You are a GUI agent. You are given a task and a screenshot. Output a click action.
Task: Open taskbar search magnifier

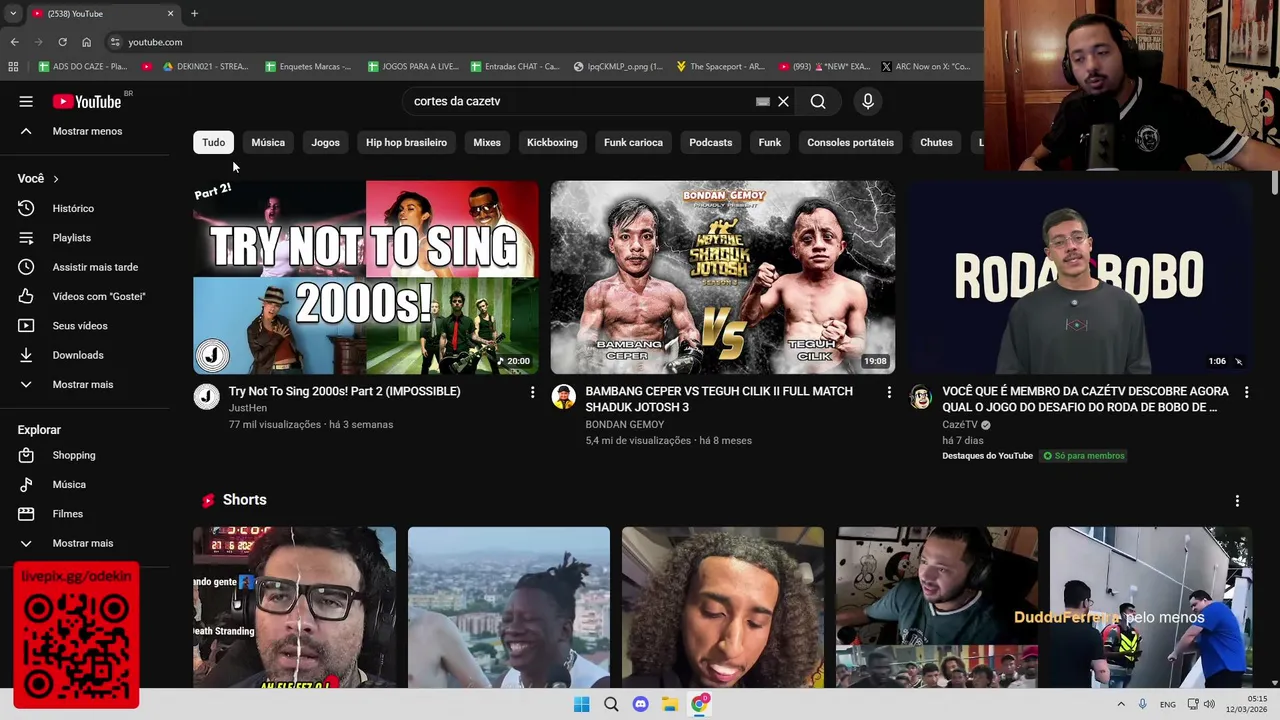(x=611, y=704)
